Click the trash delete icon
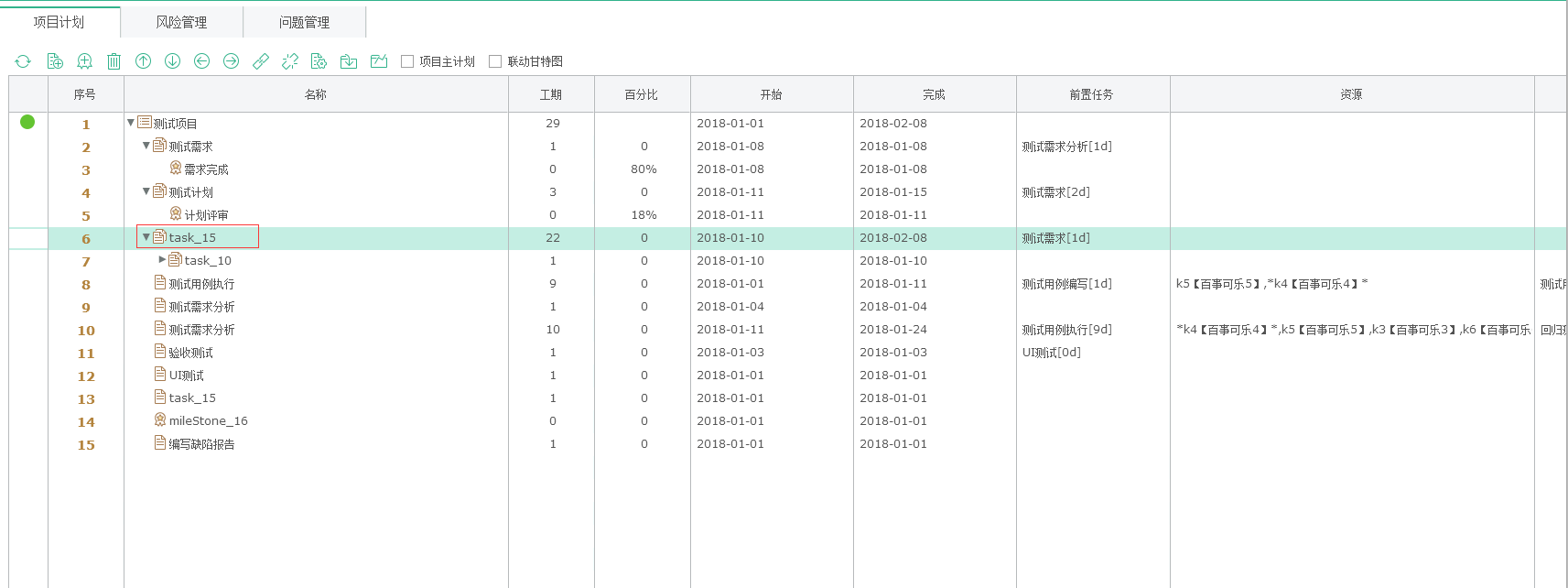The height and width of the screenshot is (588, 1568). (114, 61)
